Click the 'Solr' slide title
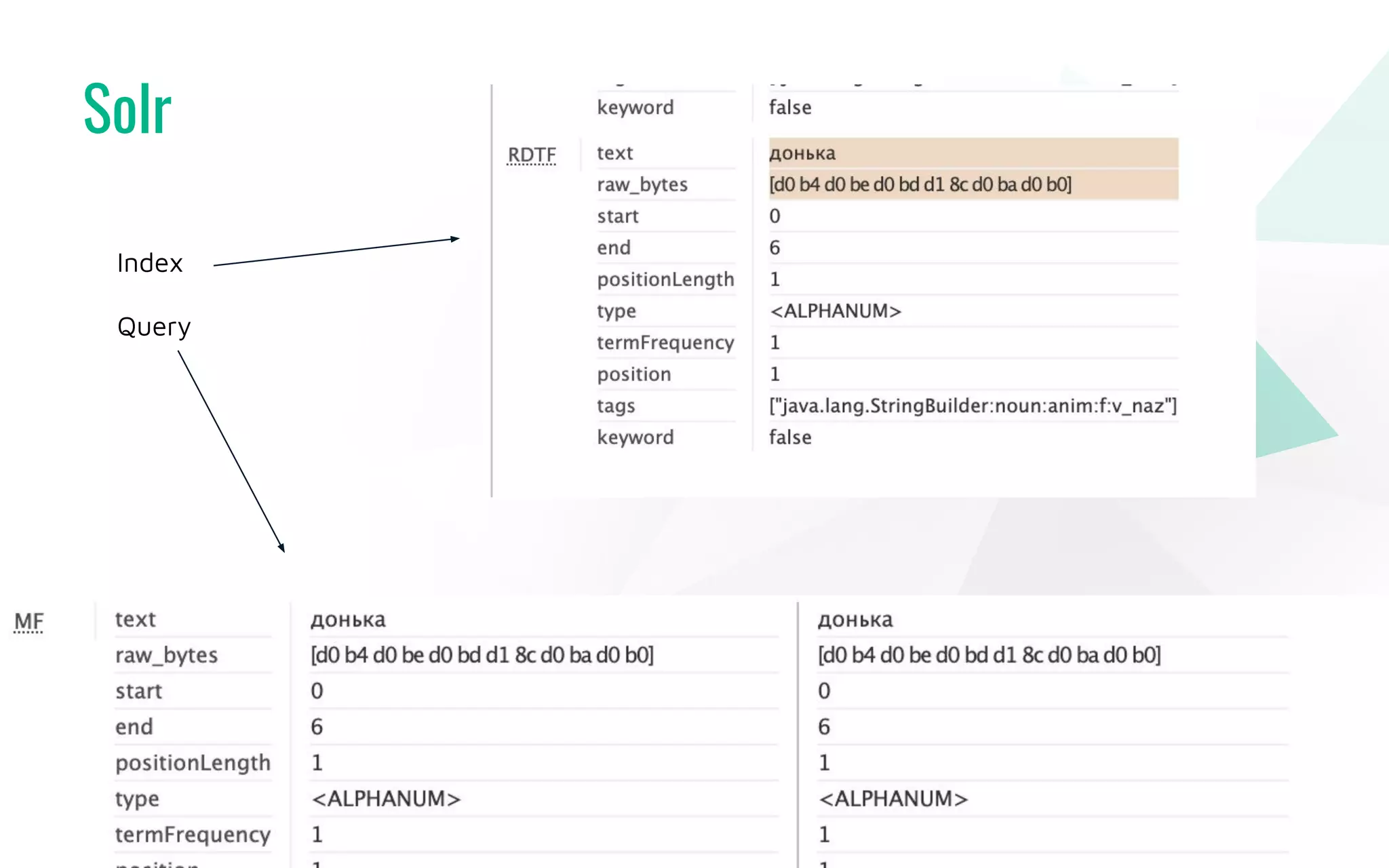The height and width of the screenshot is (868, 1389). tap(128, 108)
